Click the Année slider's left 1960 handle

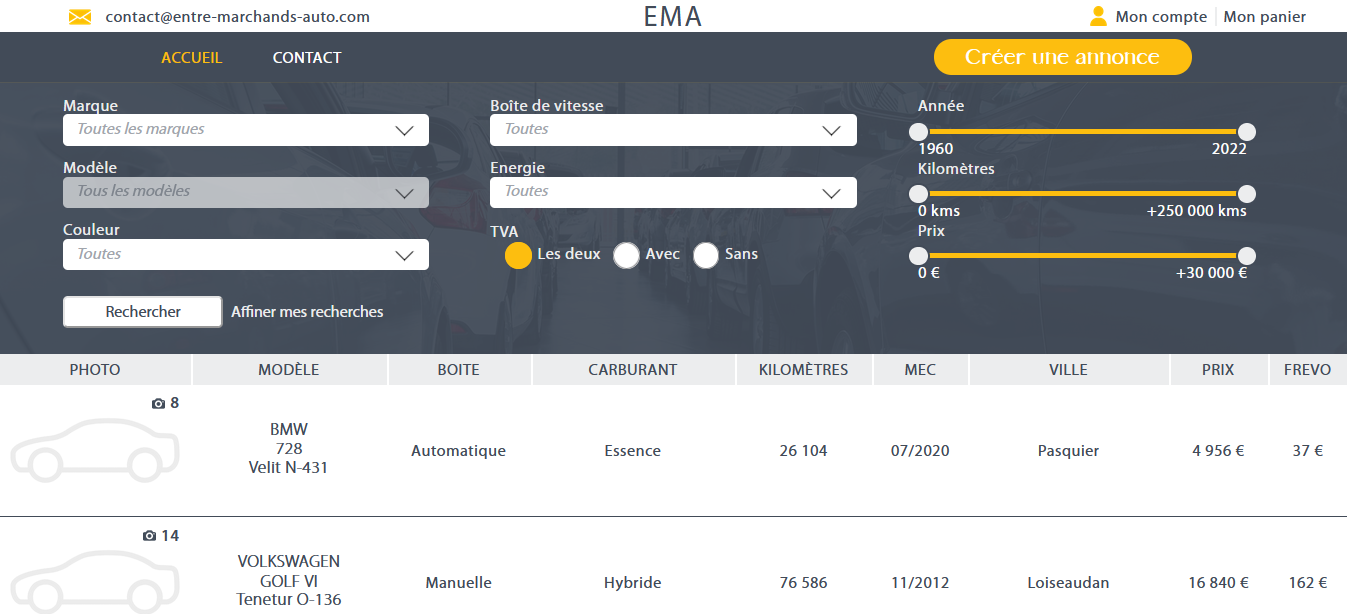pyautogui.click(x=918, y=132)
